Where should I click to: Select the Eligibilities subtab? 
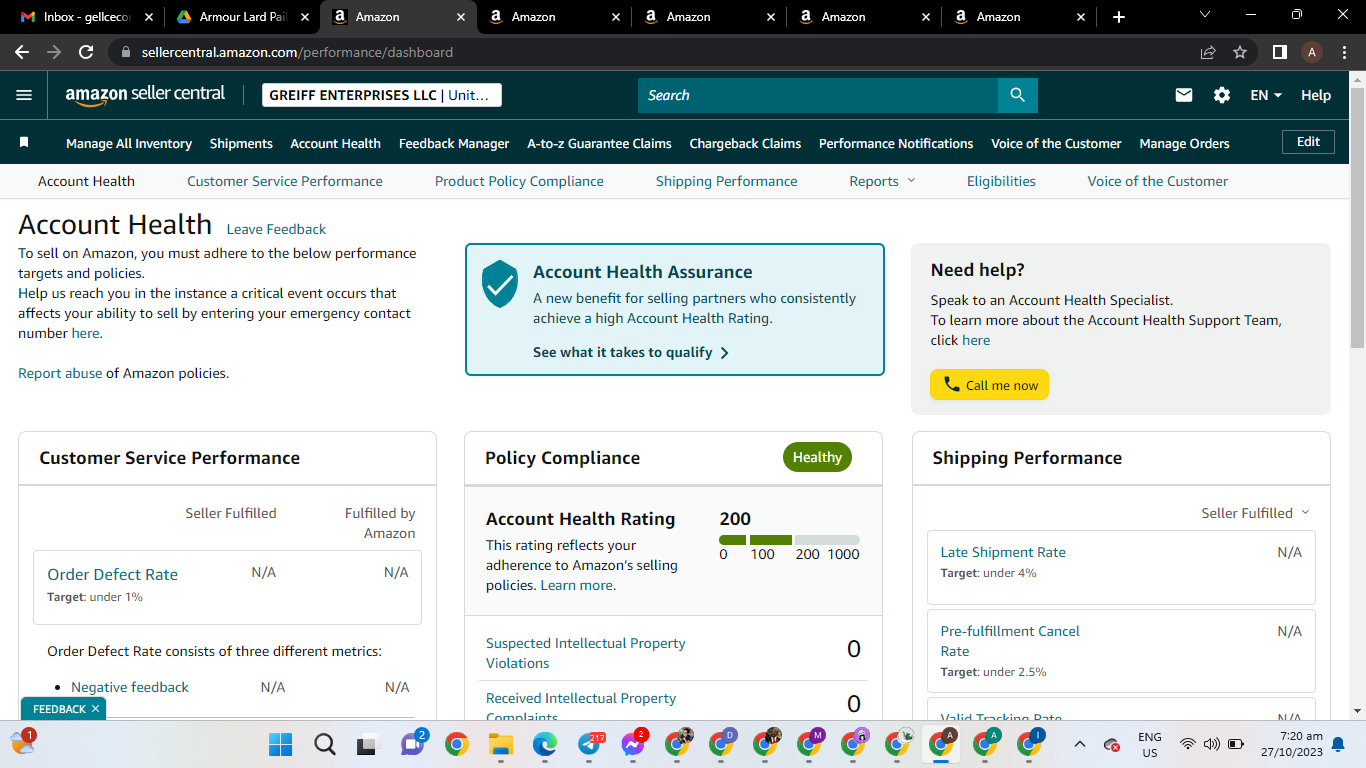coord(1001,181)
